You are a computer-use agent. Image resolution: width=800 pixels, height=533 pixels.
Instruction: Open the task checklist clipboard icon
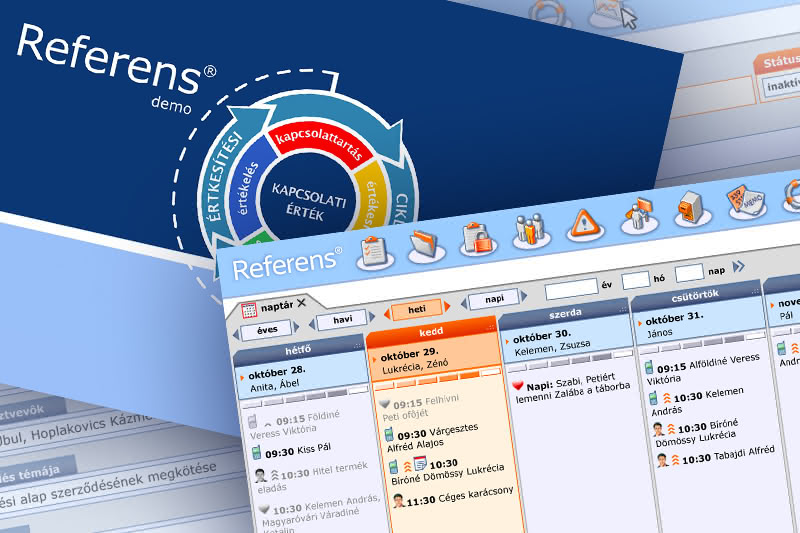pyautogui.click(x=373, y=249)
